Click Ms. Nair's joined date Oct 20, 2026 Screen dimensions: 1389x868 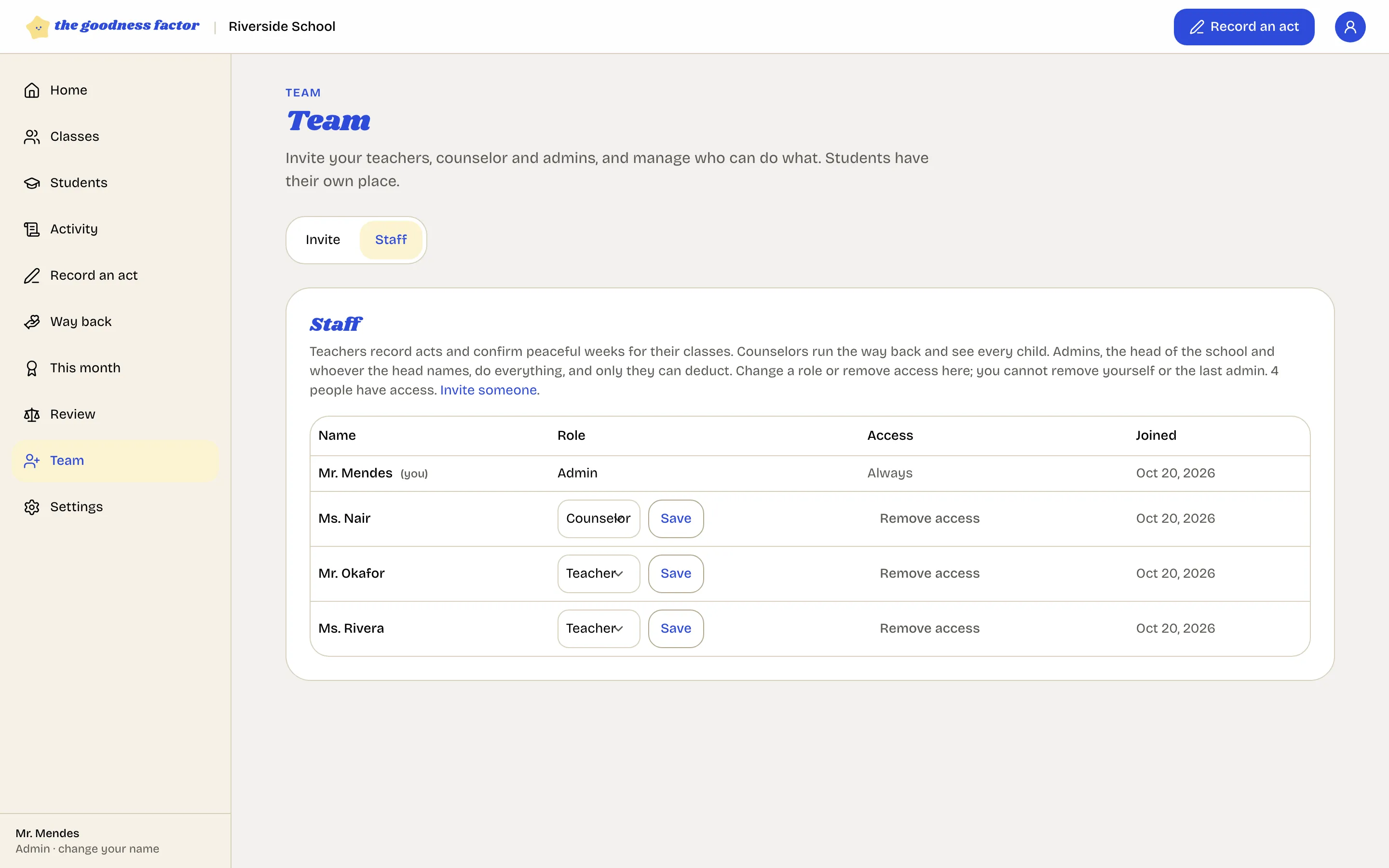[1175, 518]
